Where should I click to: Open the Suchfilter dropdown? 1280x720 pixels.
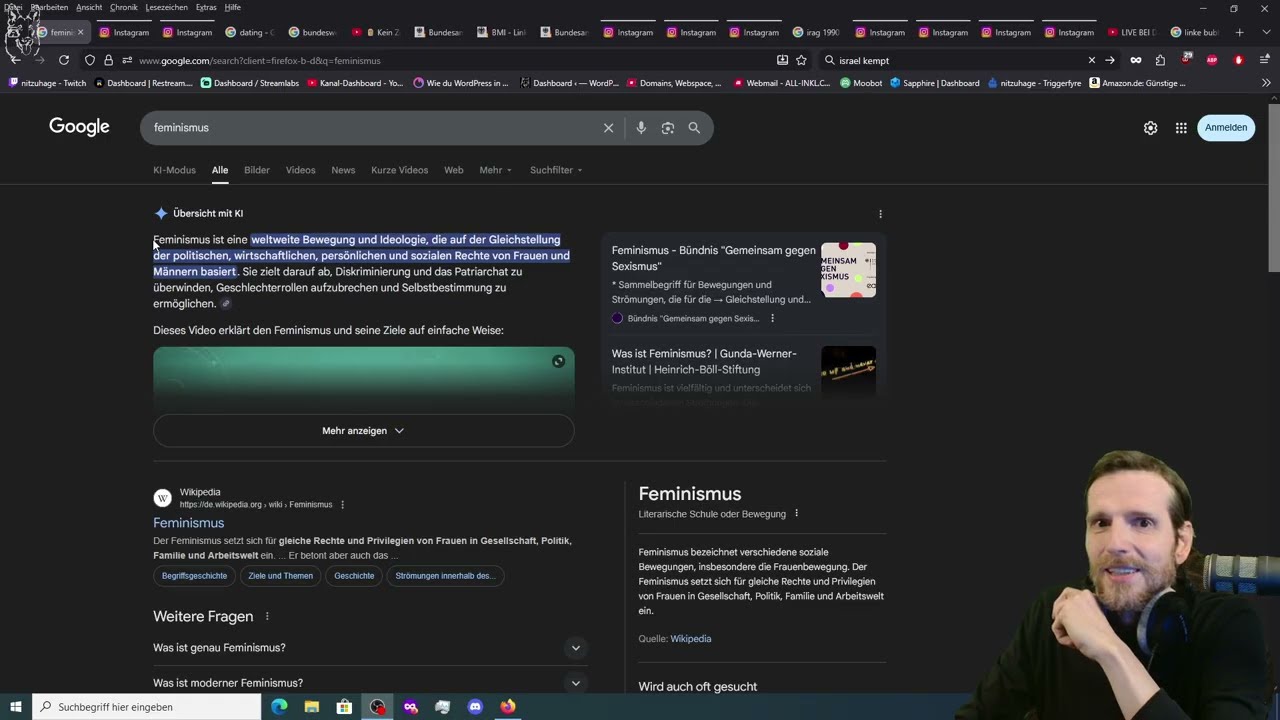(556, 170)
